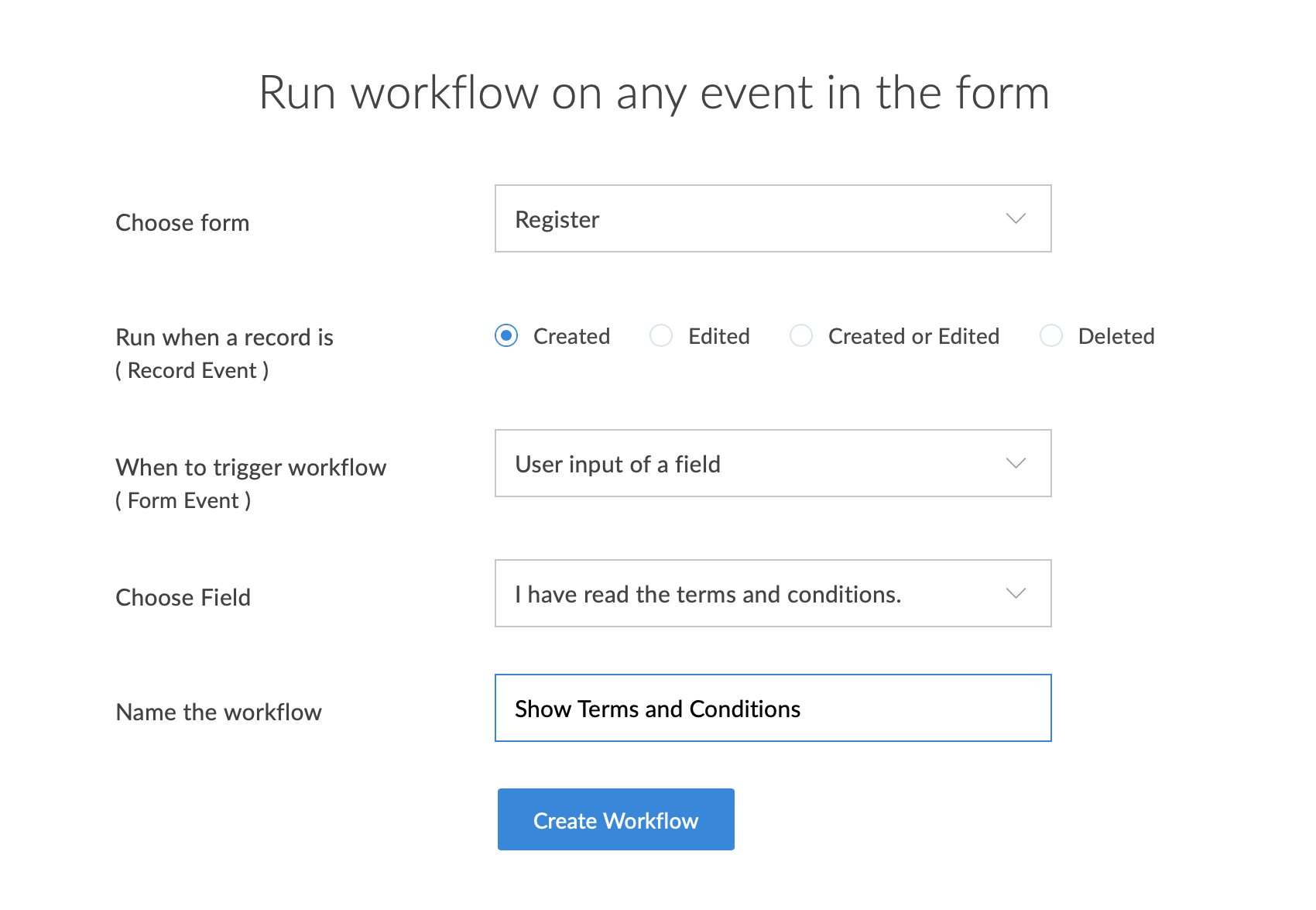Click the Choose Field label
The image size is (1316, 910).
183,598
